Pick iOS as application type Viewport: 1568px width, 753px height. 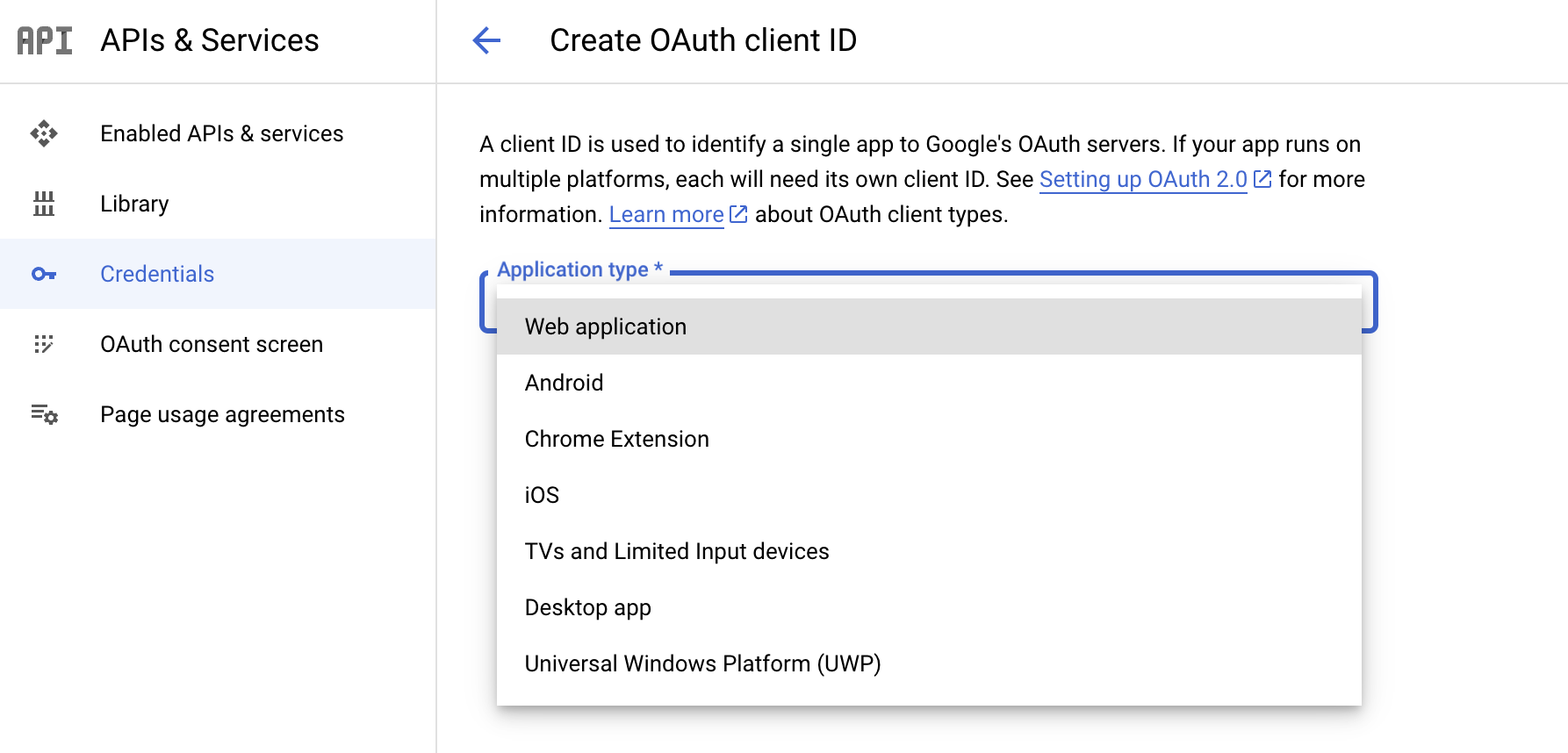point(929,495)
